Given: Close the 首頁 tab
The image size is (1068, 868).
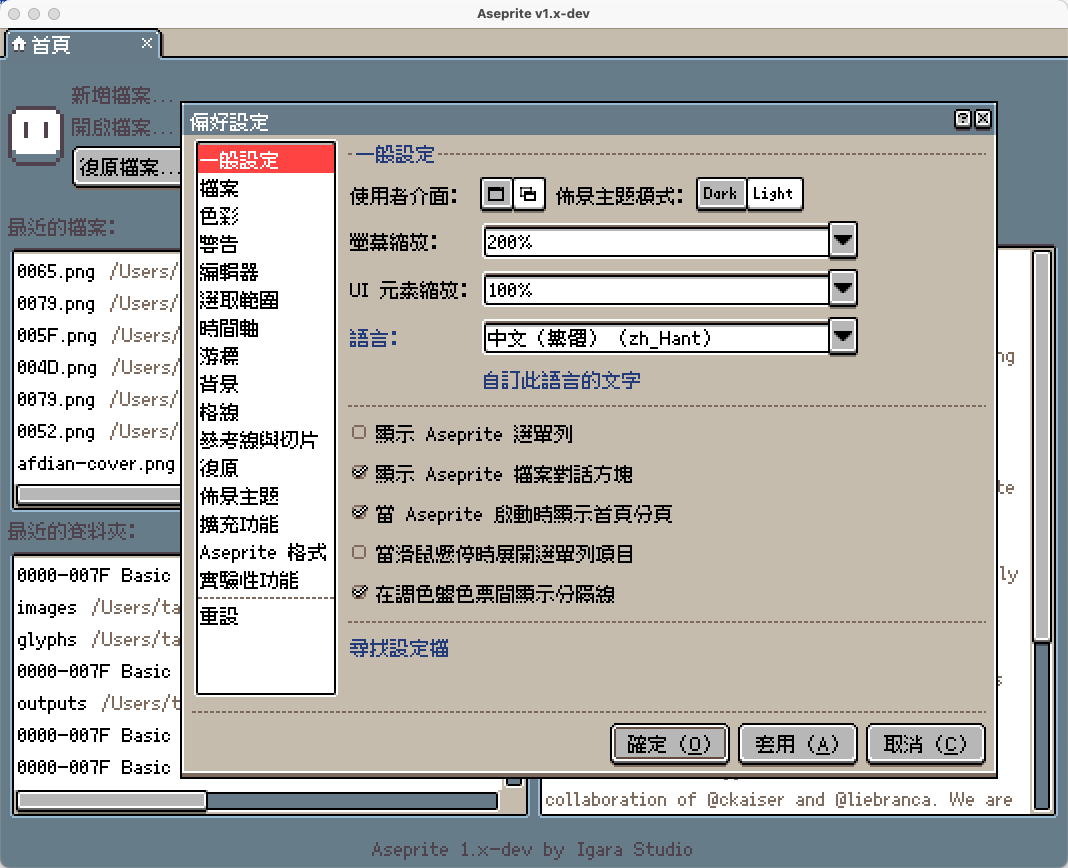Looking at the screenshot, I should pyautogui.click(x=146, y=44).
